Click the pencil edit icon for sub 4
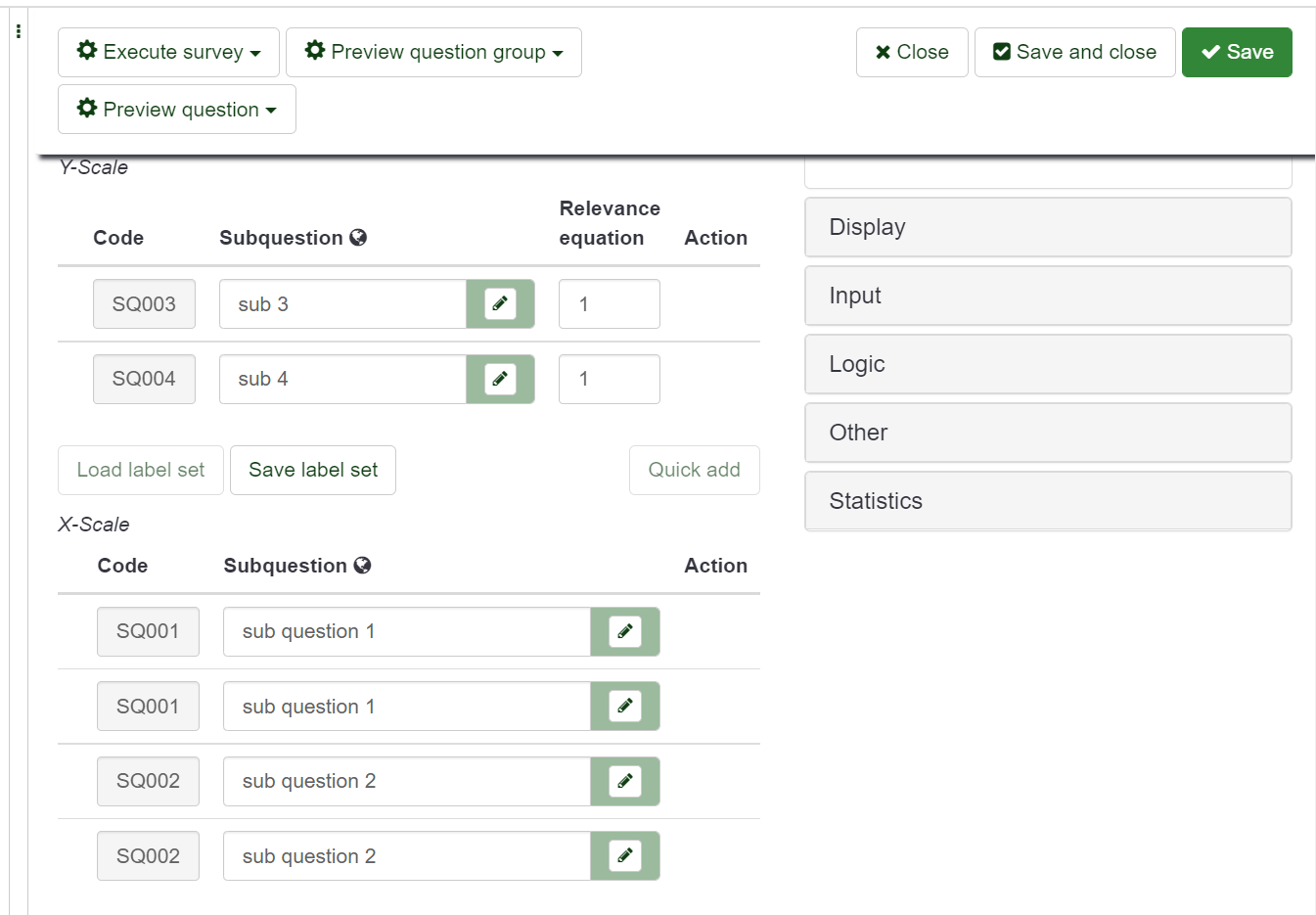Image resolution: width=1316 pixels, height=915 pixels. coord(500,379)
